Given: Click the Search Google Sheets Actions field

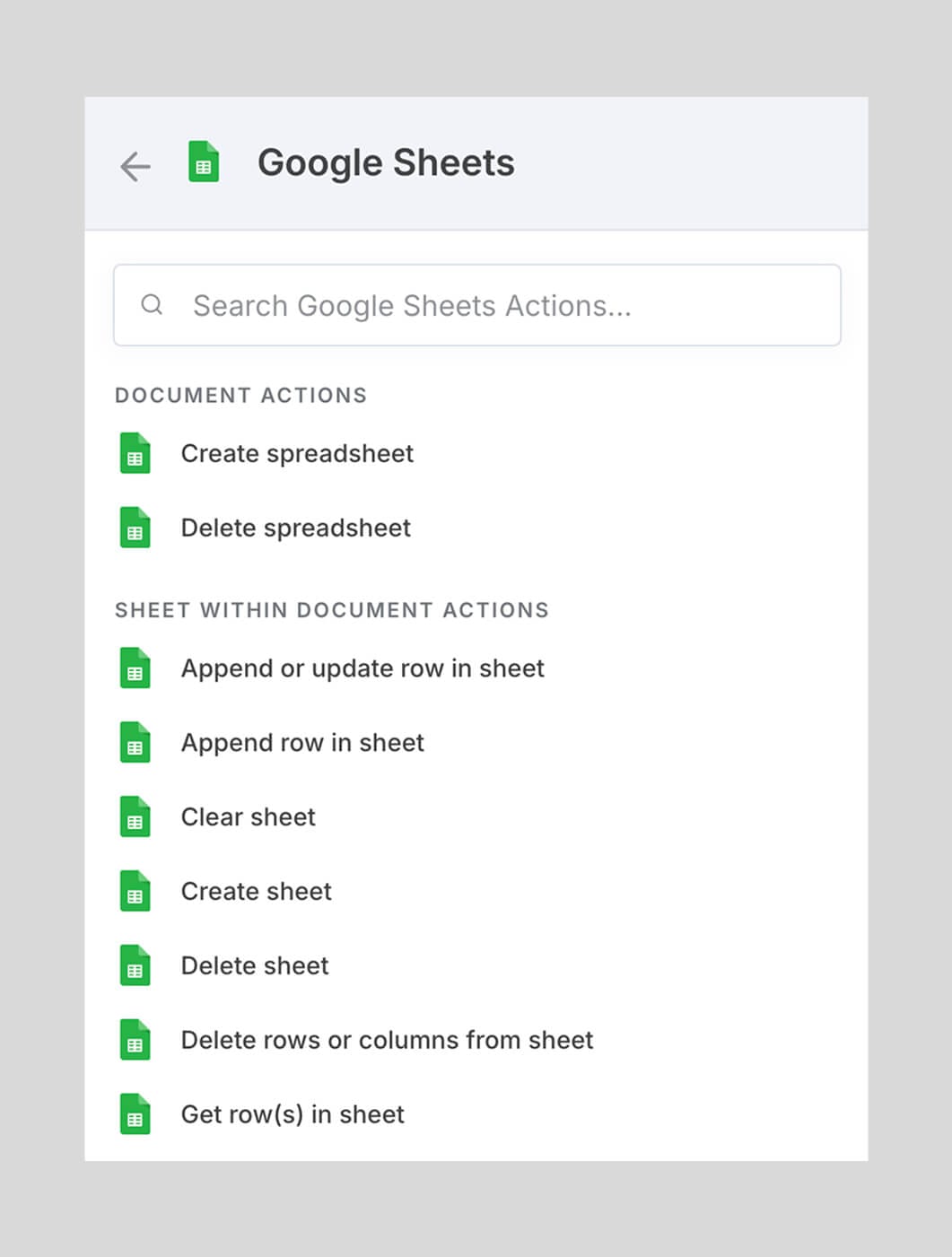Looking at the screenshot, I should click(x=476, y=305).
